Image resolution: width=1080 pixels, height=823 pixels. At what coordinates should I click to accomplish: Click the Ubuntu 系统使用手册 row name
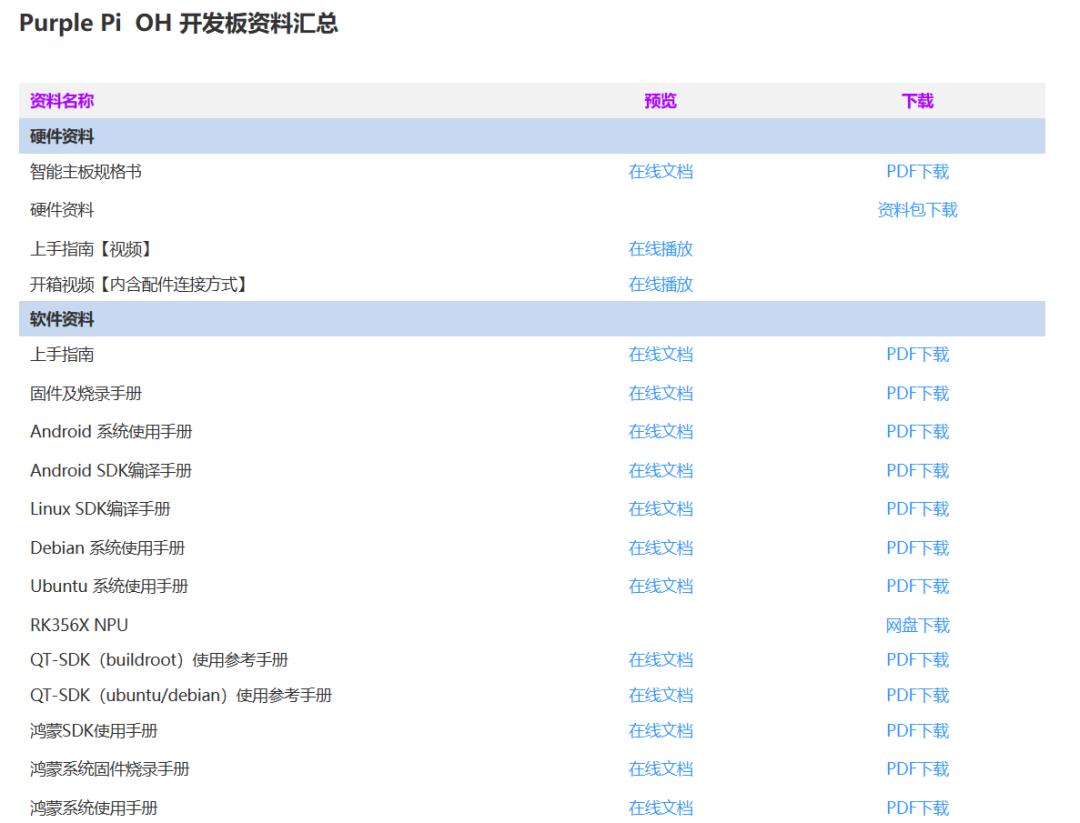pos(109,586)
